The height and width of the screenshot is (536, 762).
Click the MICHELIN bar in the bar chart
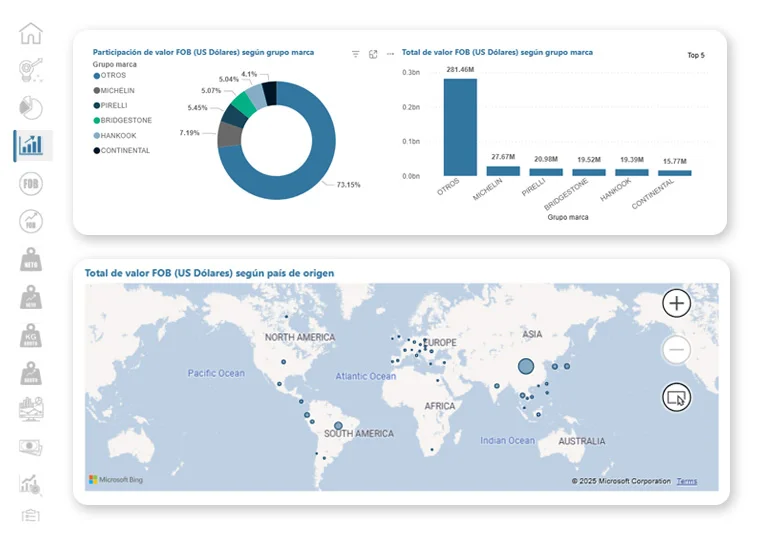click(x=503, y=171)
